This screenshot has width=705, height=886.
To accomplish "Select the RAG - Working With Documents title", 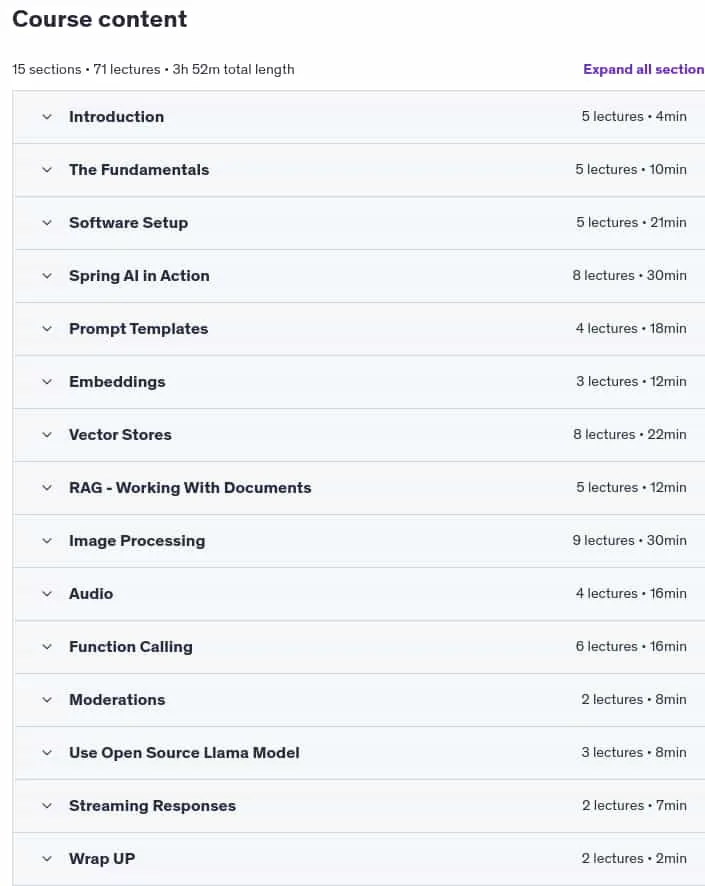I will click(x=190, y=488).
